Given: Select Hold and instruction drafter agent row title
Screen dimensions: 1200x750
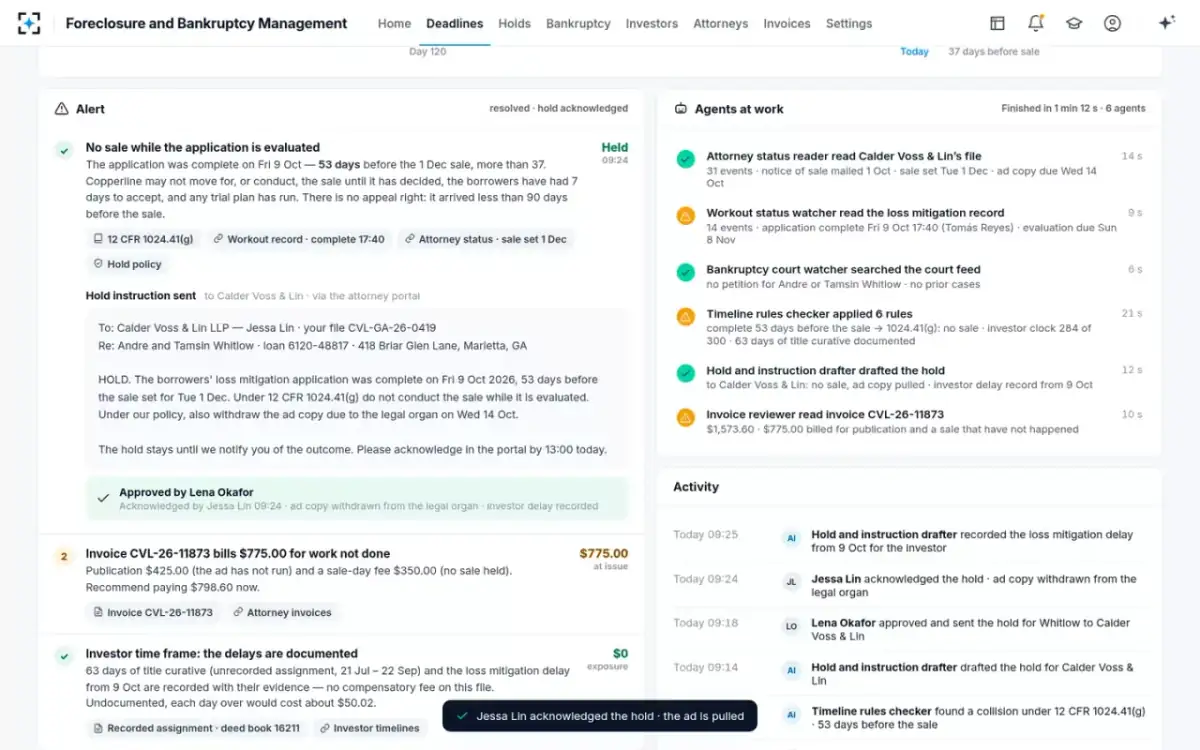Looking at the screenshot, I should 826,370.
